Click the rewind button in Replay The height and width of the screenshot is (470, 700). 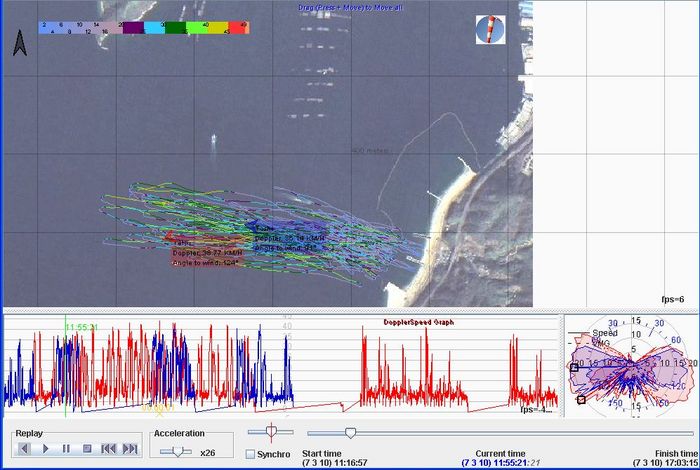tap(108, 449)
